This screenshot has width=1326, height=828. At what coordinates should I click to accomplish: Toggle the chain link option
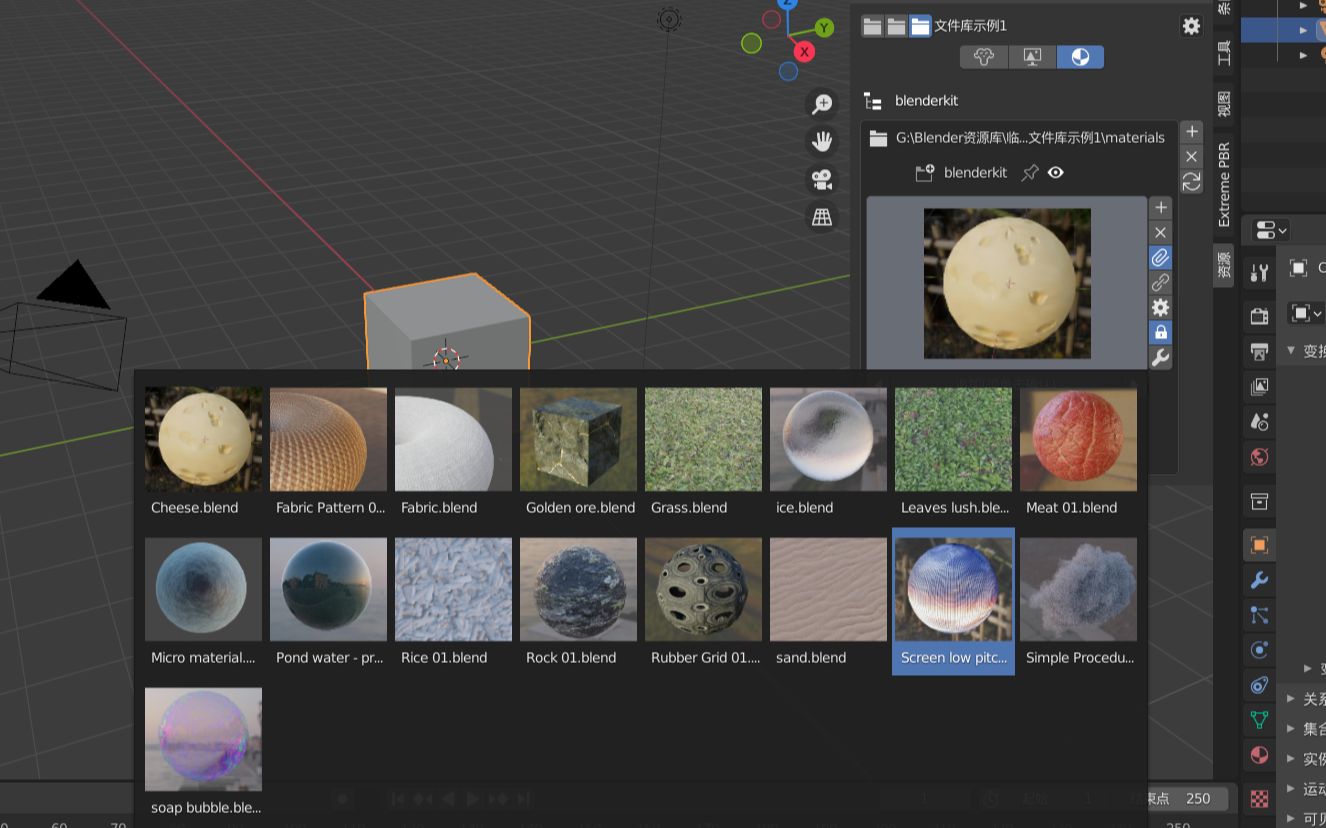click(1160, 283)
